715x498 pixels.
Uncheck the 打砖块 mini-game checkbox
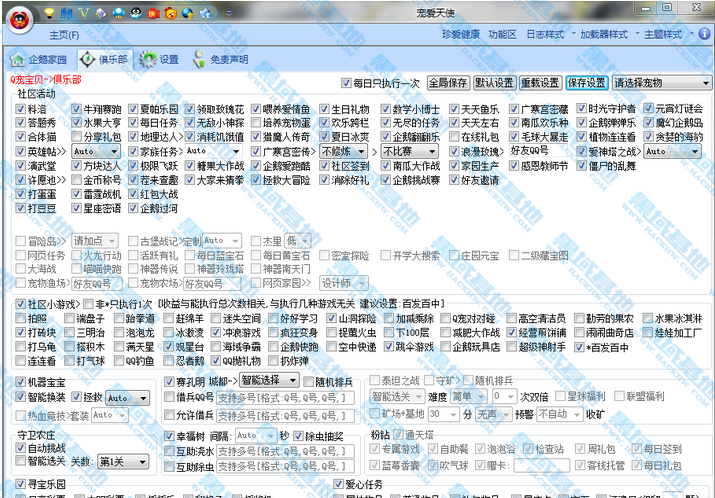click(x=20, y=332)
